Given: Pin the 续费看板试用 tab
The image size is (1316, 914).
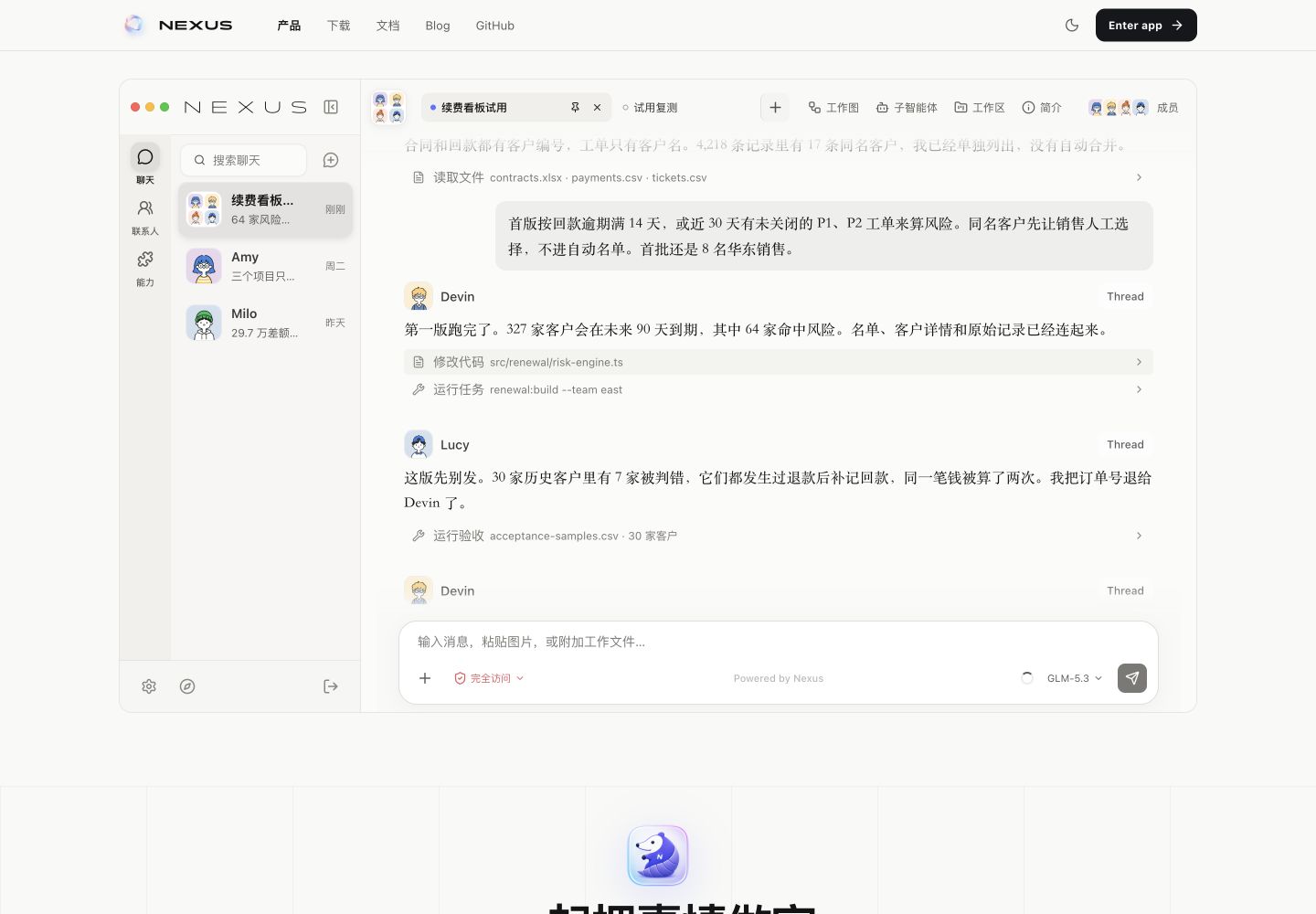Looking at the screenshot, I should tap(575, 107).
